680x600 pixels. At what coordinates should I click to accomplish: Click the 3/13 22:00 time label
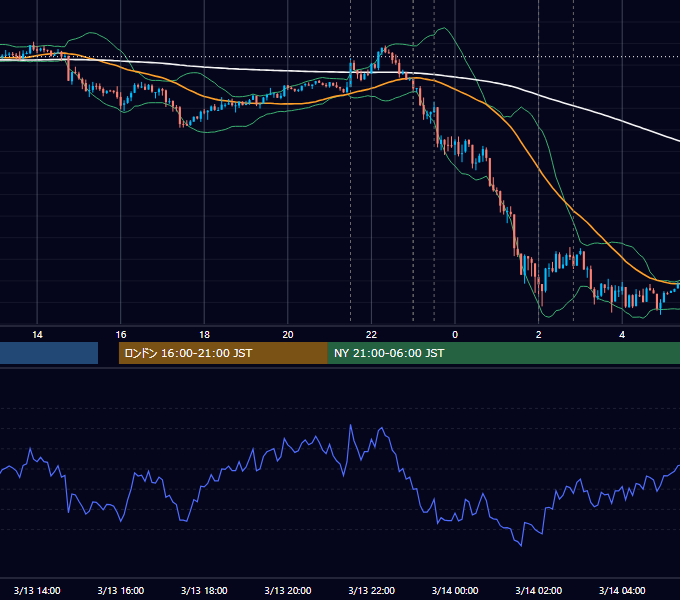pyautogui.click(x=371, y=590)
